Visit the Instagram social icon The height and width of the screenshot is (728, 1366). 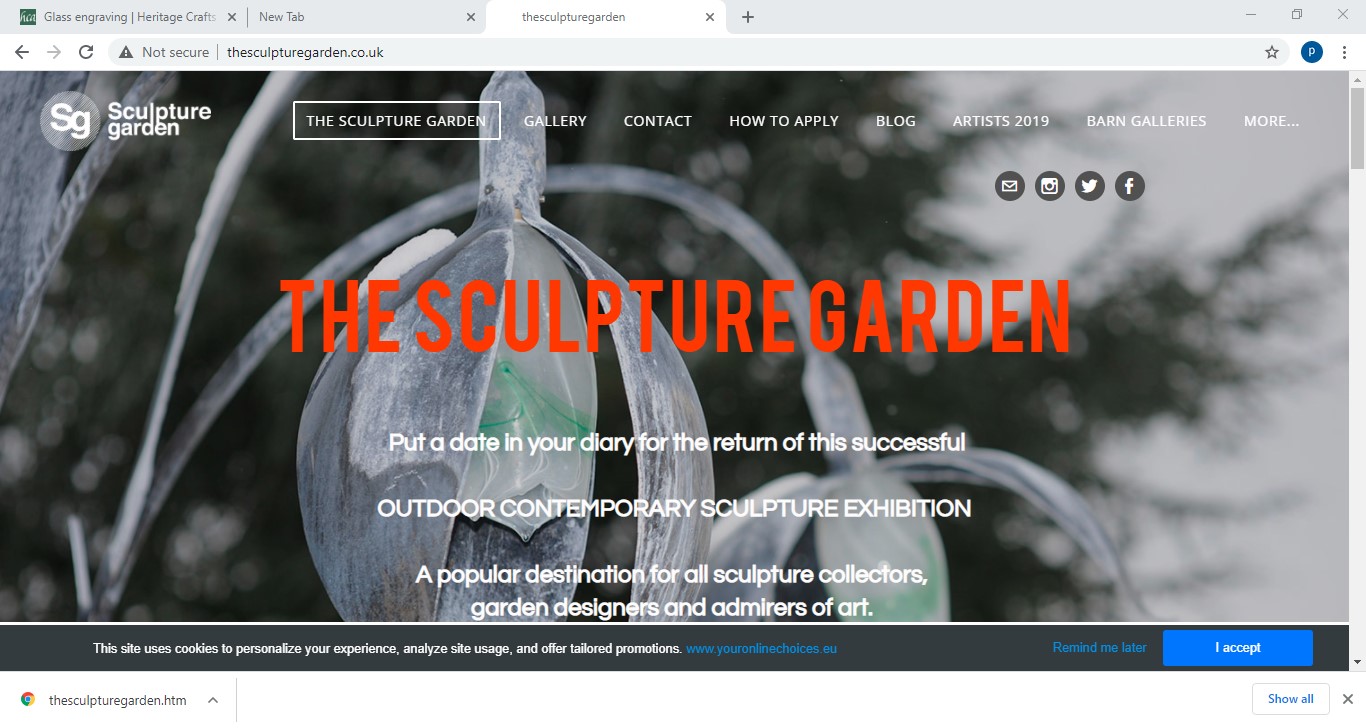coord(1050,186)
